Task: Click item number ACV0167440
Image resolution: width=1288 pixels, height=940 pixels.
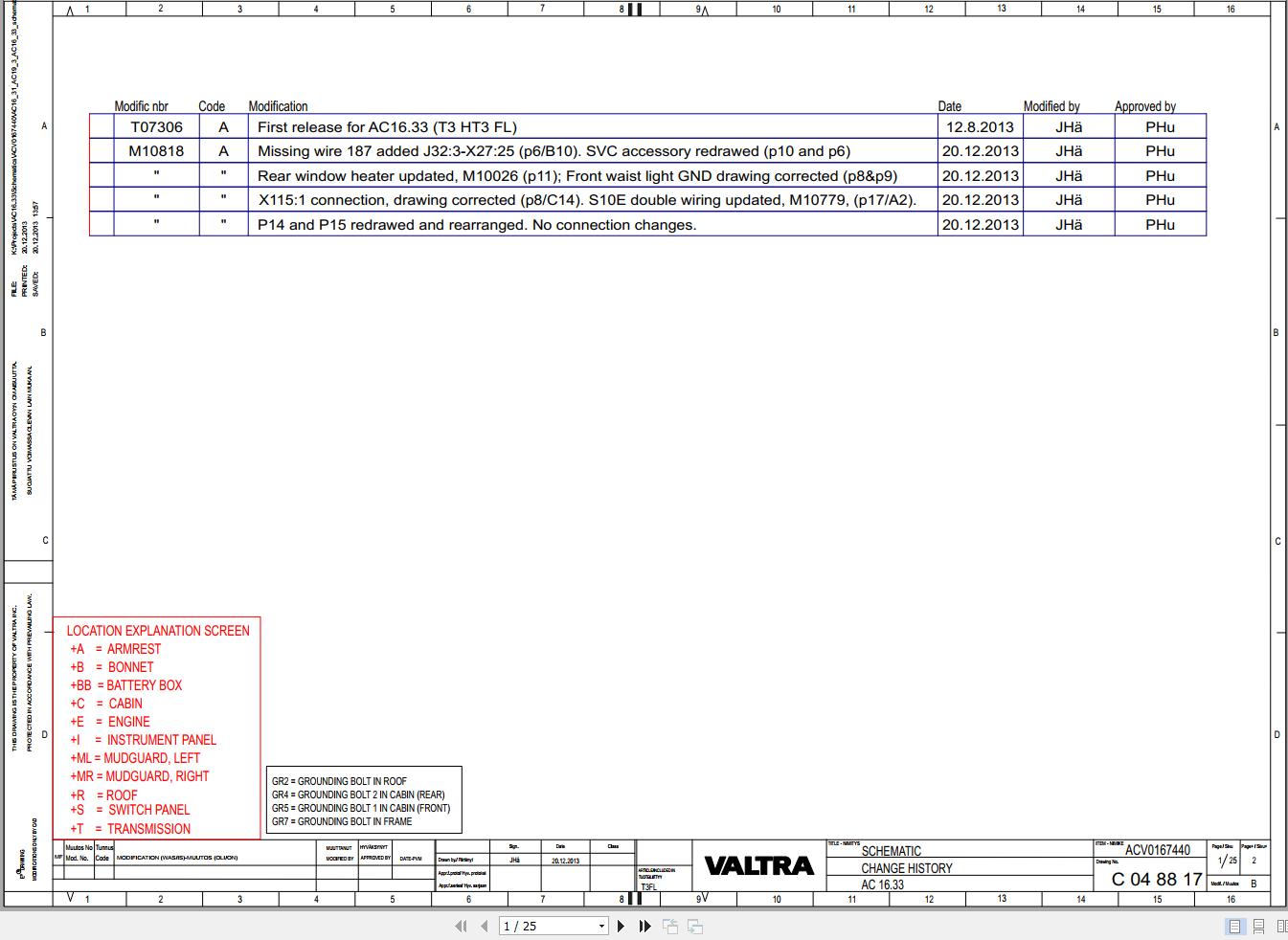Action: click(1158, 850)
